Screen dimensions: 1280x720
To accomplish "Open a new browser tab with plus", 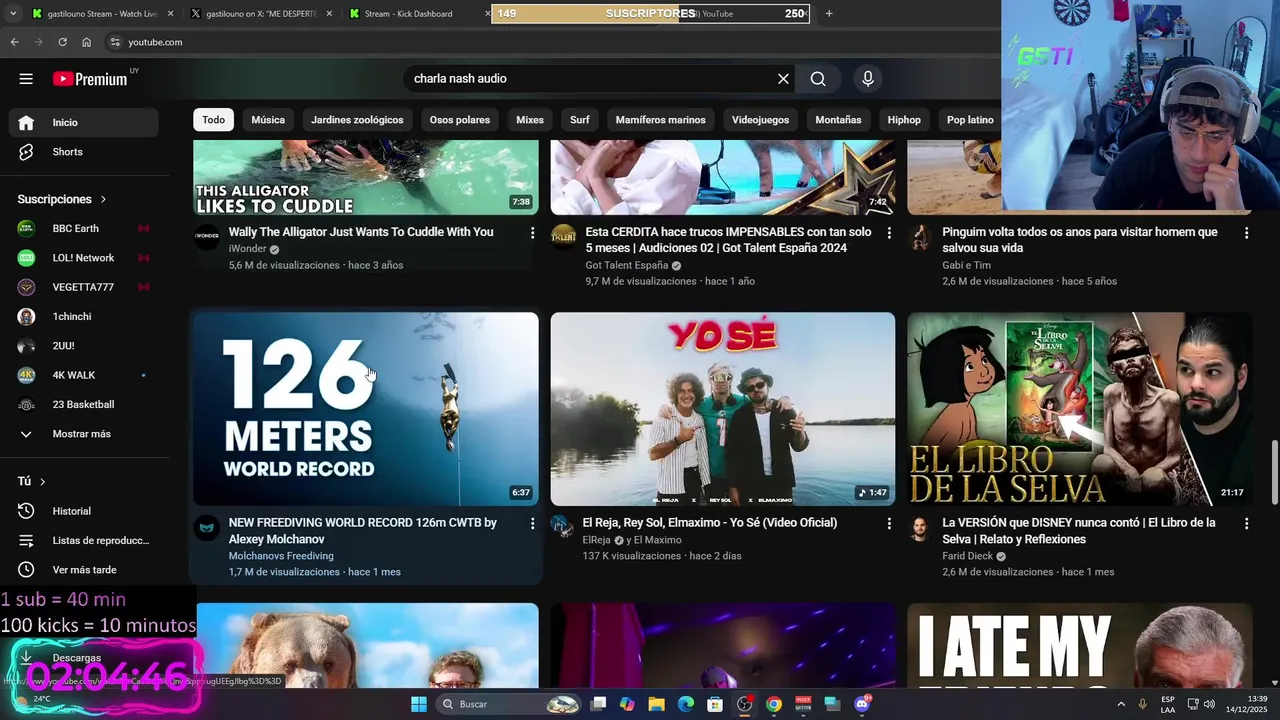I will [829, 13].
